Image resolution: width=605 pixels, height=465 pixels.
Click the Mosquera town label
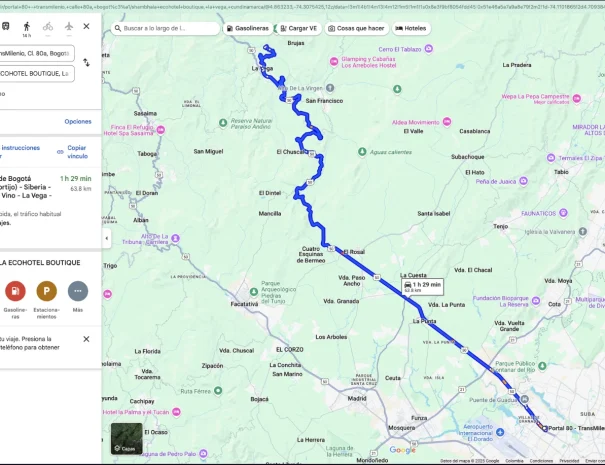coord(402,428)
